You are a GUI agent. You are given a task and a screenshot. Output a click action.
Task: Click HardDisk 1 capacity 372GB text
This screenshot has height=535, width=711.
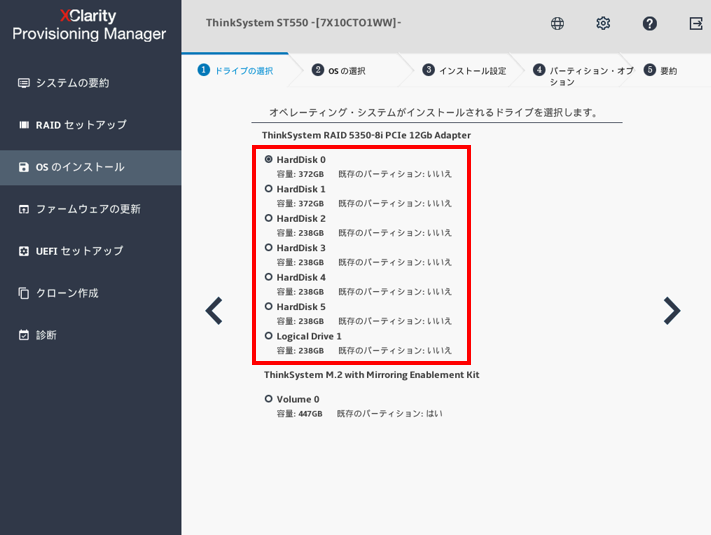[300, 204]
